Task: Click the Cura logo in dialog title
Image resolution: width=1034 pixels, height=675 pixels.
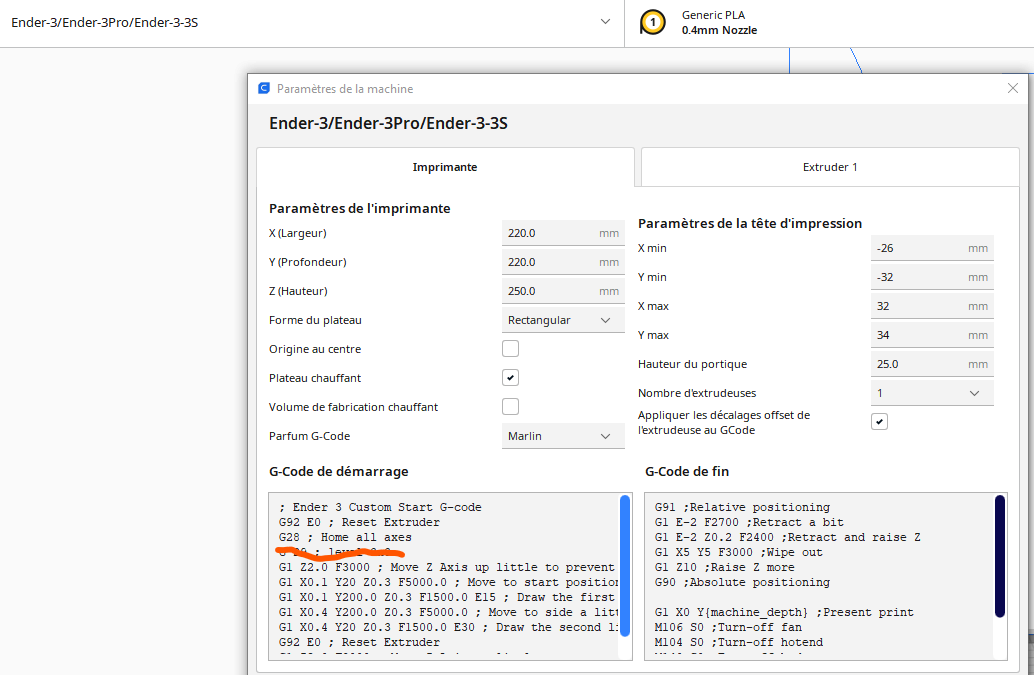Action: coord(264,88)
